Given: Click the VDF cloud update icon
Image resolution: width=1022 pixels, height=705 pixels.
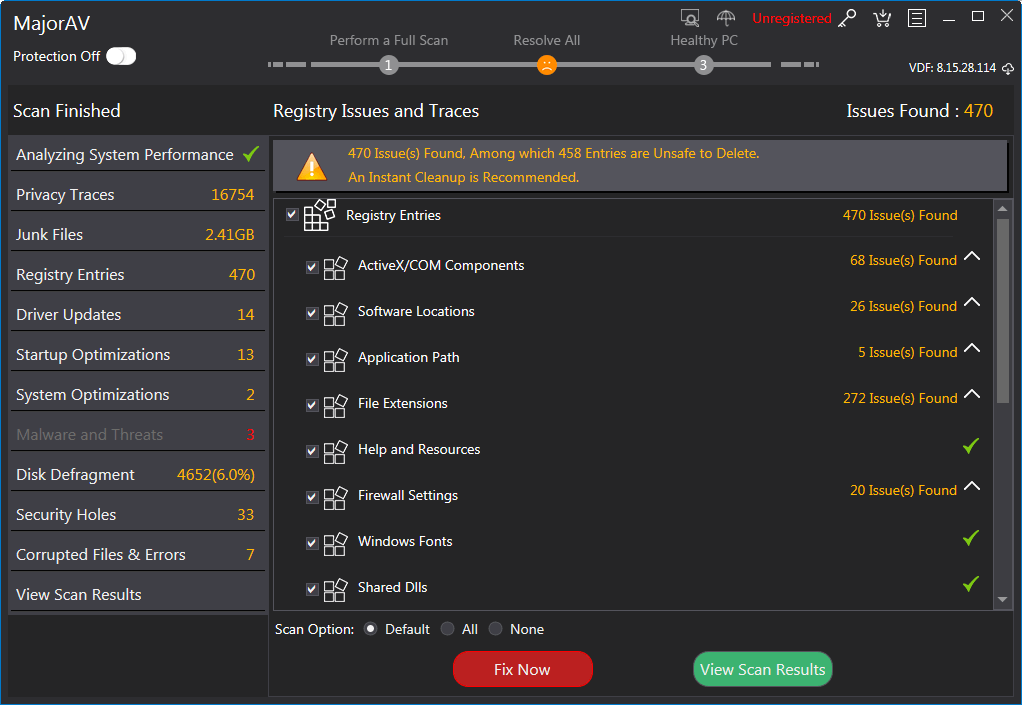Looking at the screenshot, I should point(1008,68).
